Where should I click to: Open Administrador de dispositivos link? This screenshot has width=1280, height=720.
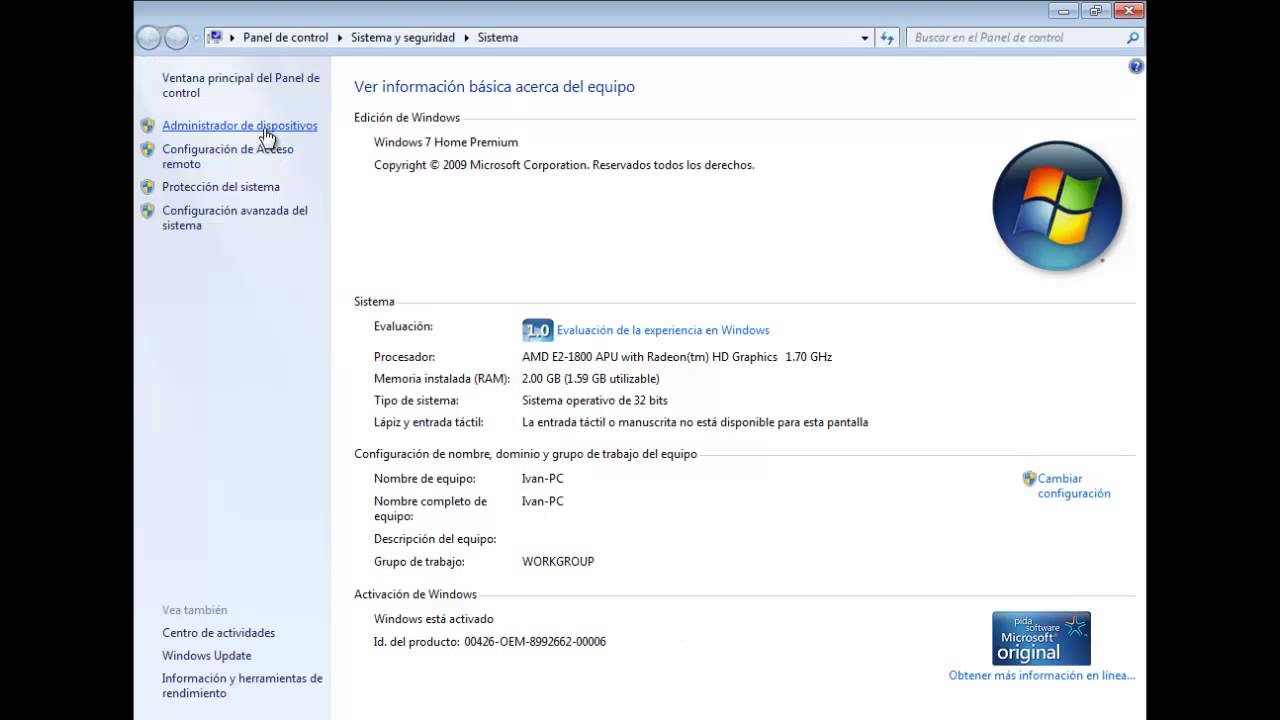tap(240, 126)
